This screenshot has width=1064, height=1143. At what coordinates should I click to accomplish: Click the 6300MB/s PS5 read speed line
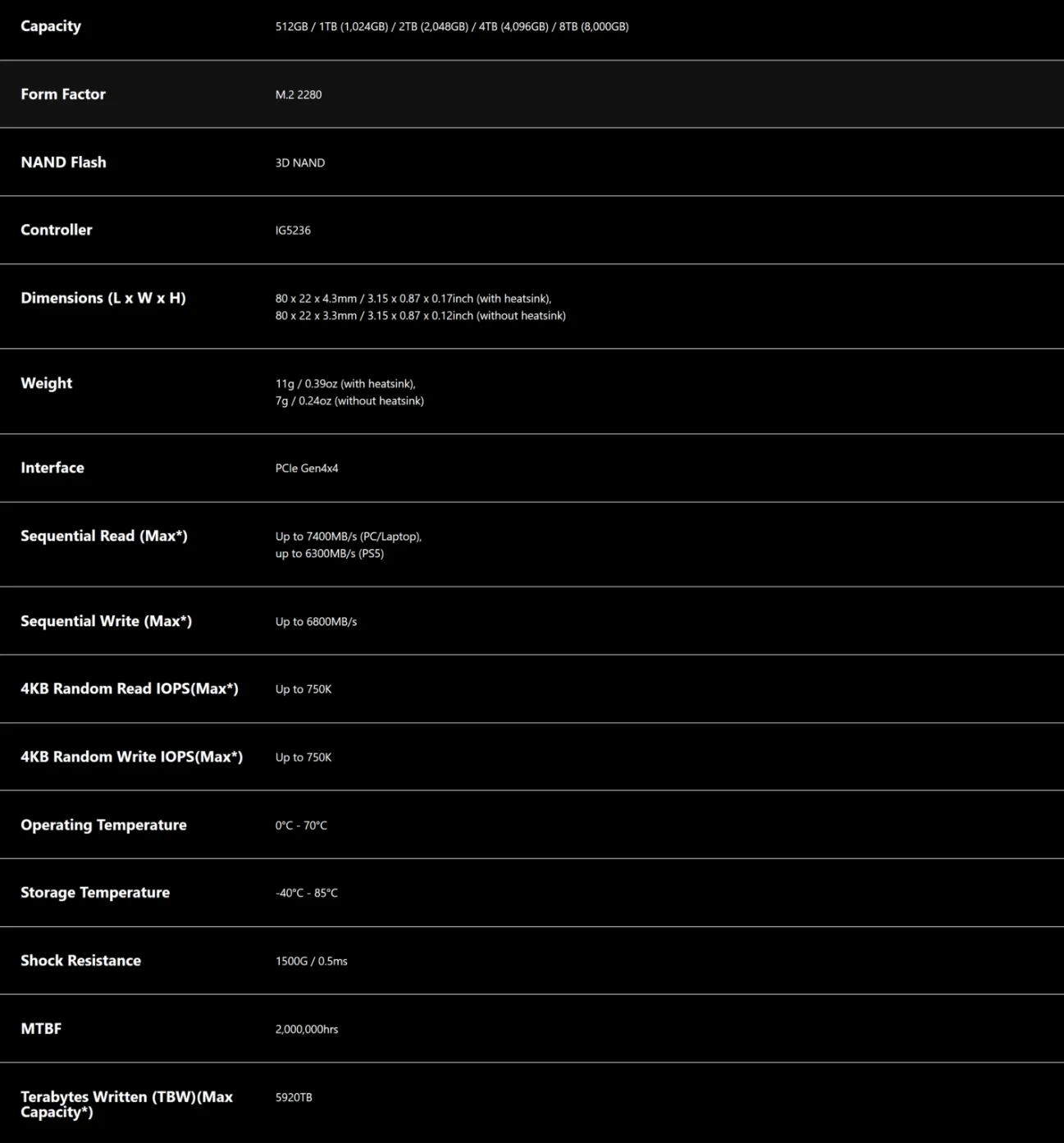(x=330, y=554)
